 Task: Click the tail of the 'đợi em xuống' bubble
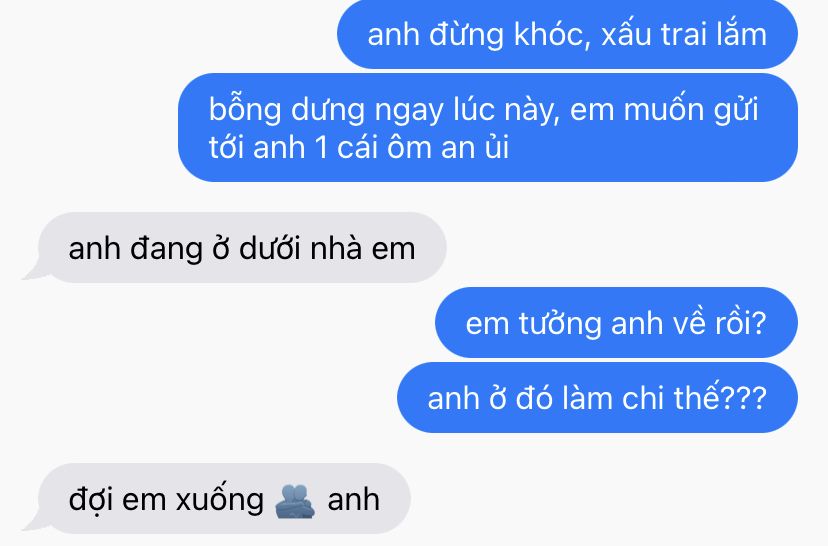(34, 524)
